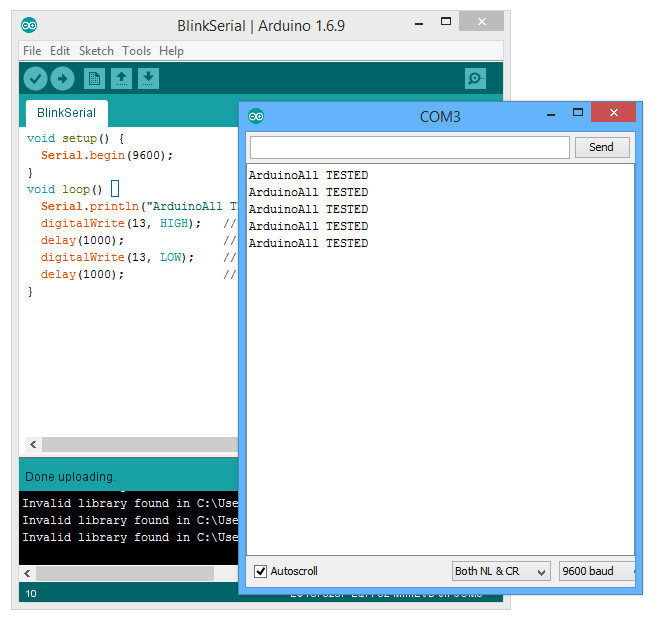Click the 'digitalWrite(13, HIGH);' line
Image resolution: width=669 pixels, height=623 pixels.
(x=120, y=223)
